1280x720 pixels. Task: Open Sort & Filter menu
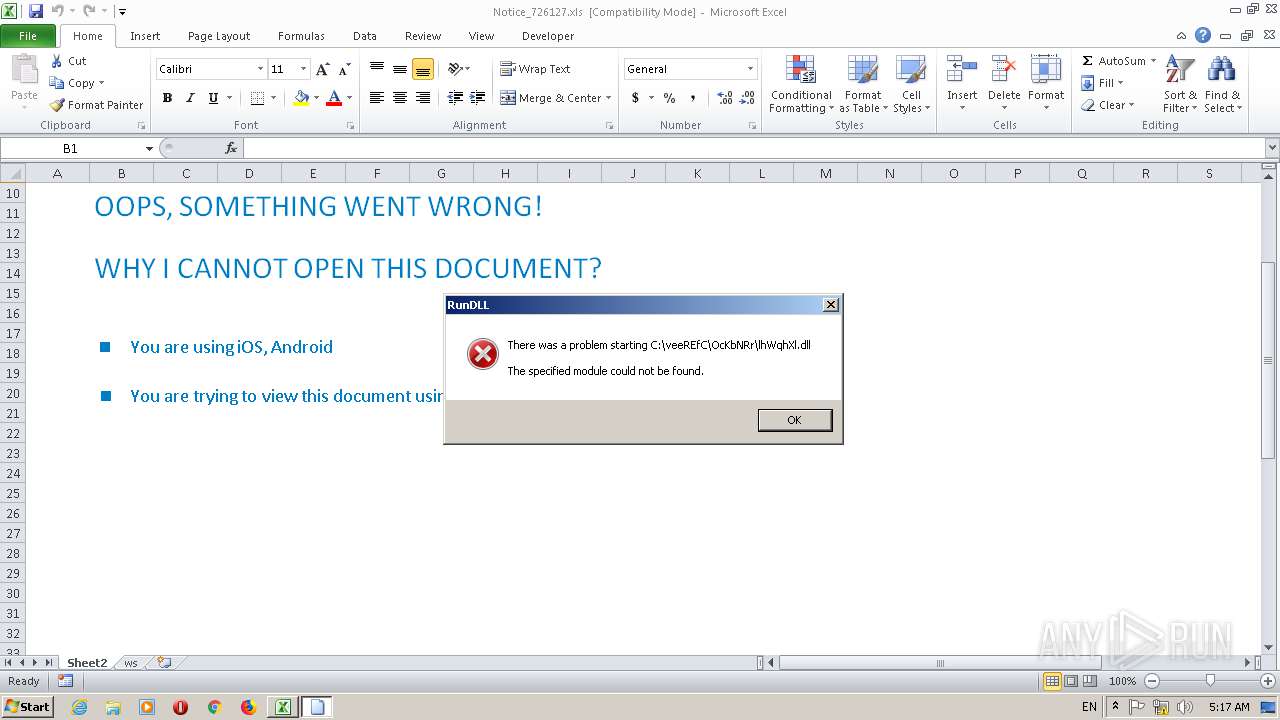(1180, 84)
